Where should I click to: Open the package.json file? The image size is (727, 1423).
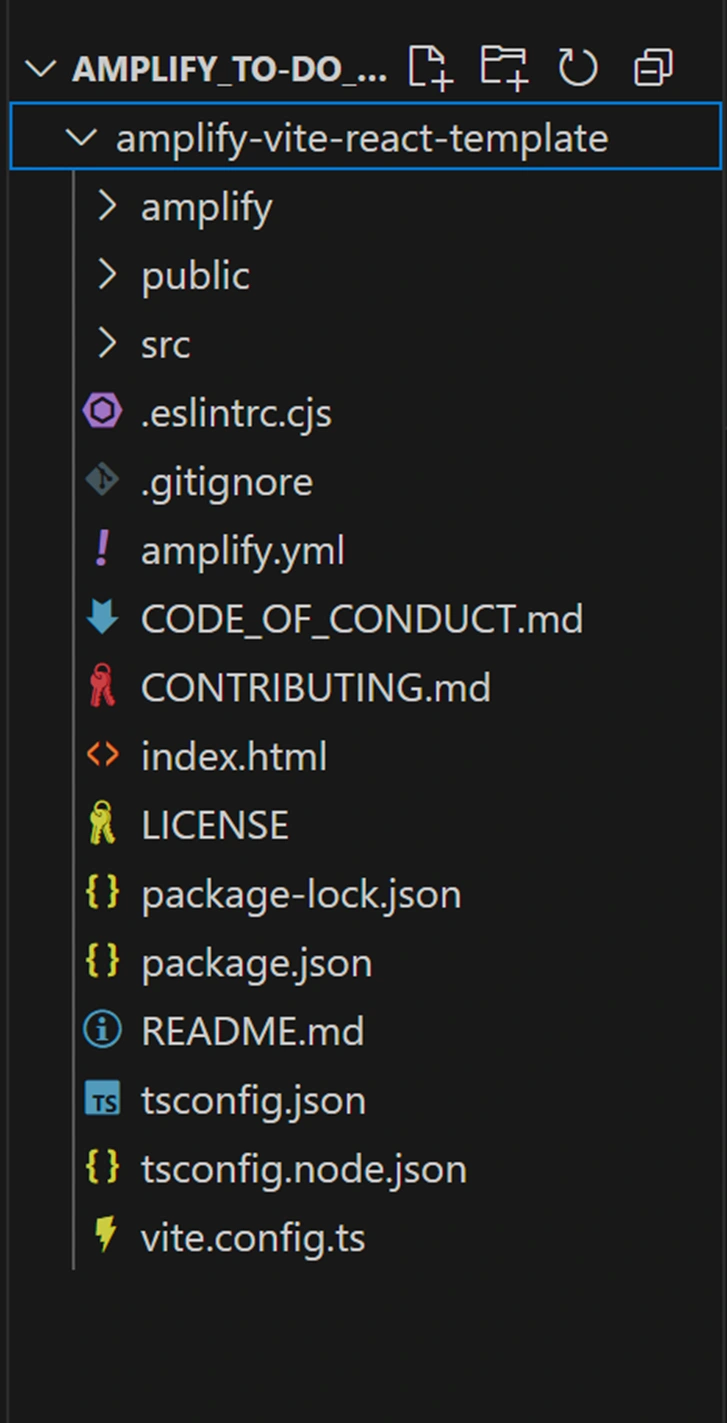pos(256,963)
